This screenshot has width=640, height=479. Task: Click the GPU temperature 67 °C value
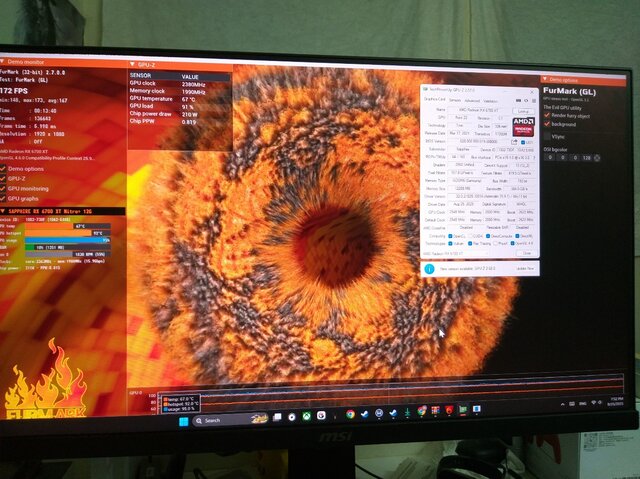189,100
